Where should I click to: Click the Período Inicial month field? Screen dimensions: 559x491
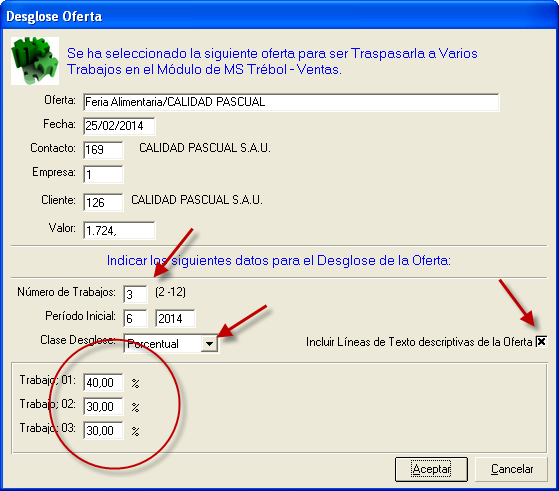point(135,318)
